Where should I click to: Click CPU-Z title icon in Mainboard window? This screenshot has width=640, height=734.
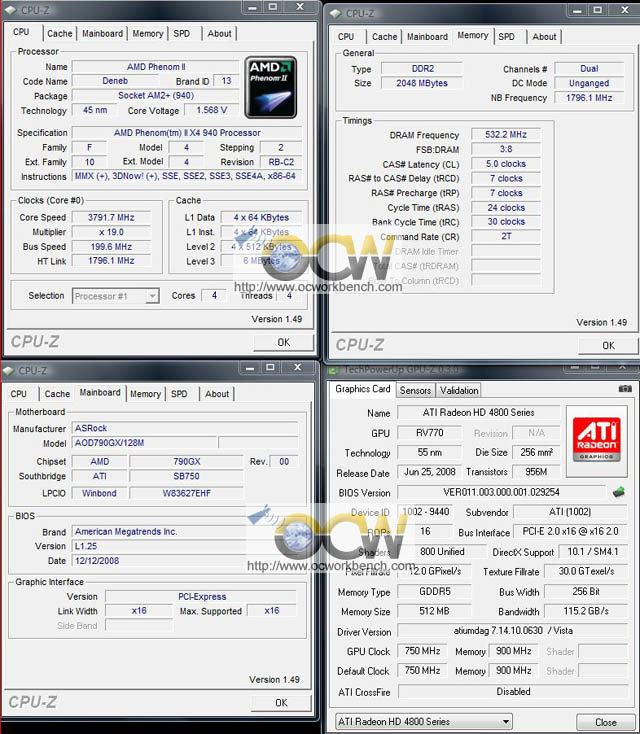8,371
